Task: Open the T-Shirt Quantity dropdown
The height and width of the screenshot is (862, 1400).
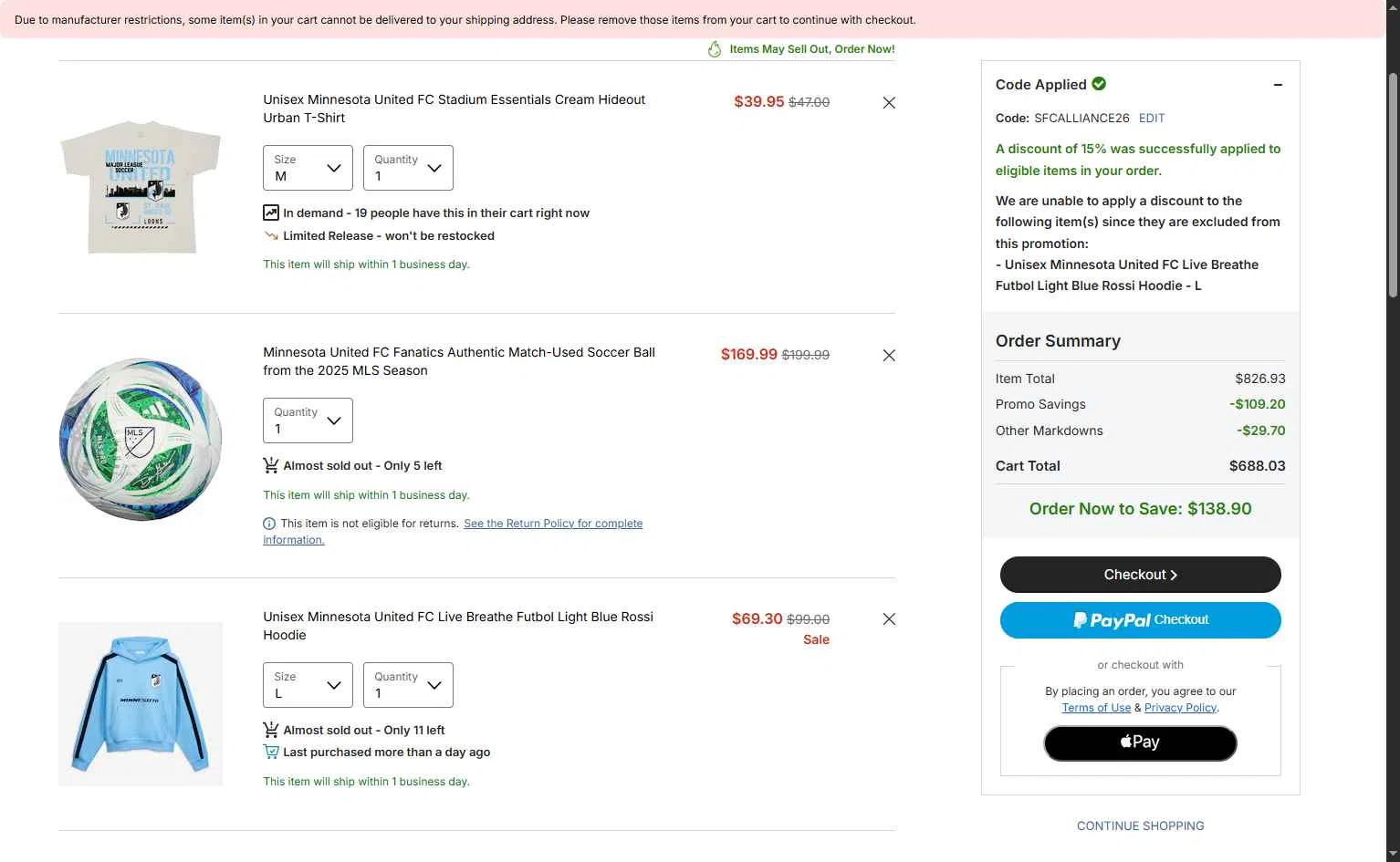Action: (408, 168)
